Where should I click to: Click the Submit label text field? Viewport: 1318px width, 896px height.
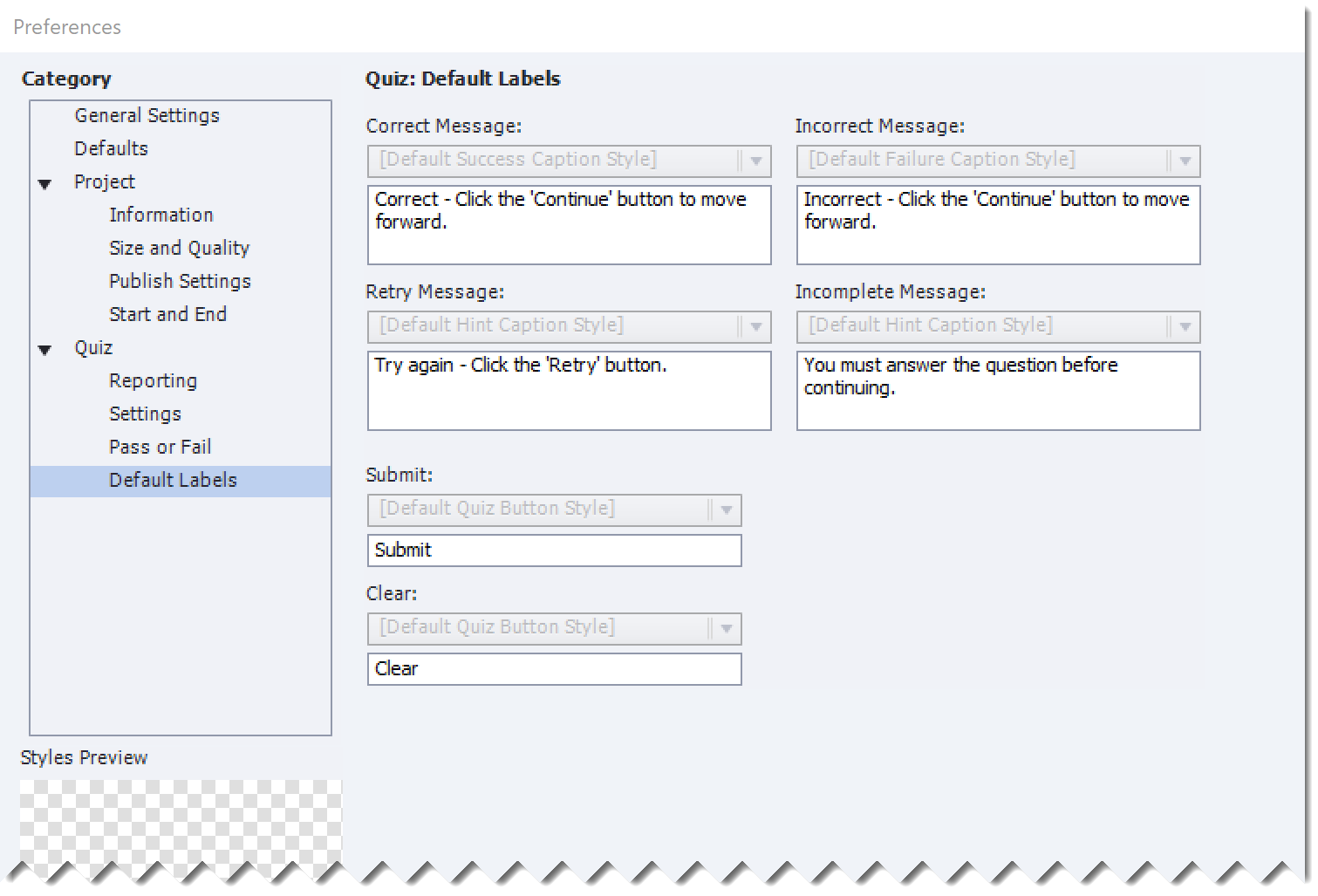554,551
